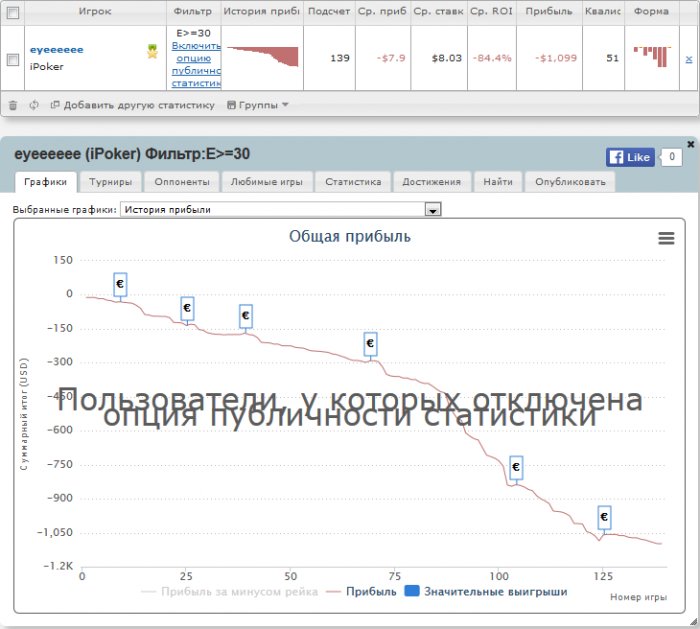Click the euro flag marker near game 40
700x629 pixels.
(x=246, y=317)
